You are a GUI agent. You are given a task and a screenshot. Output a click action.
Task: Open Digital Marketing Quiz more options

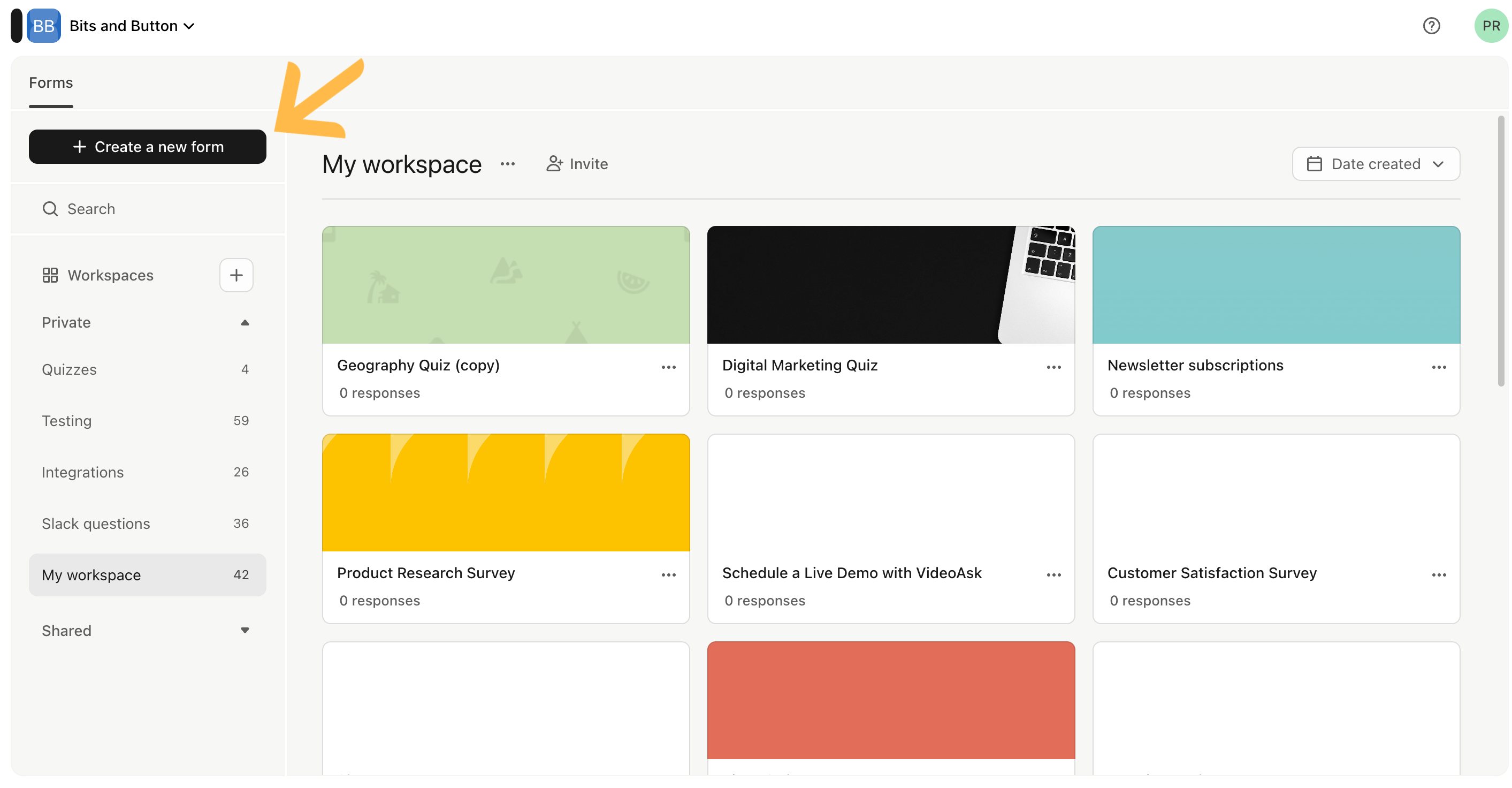(1053, 368)
